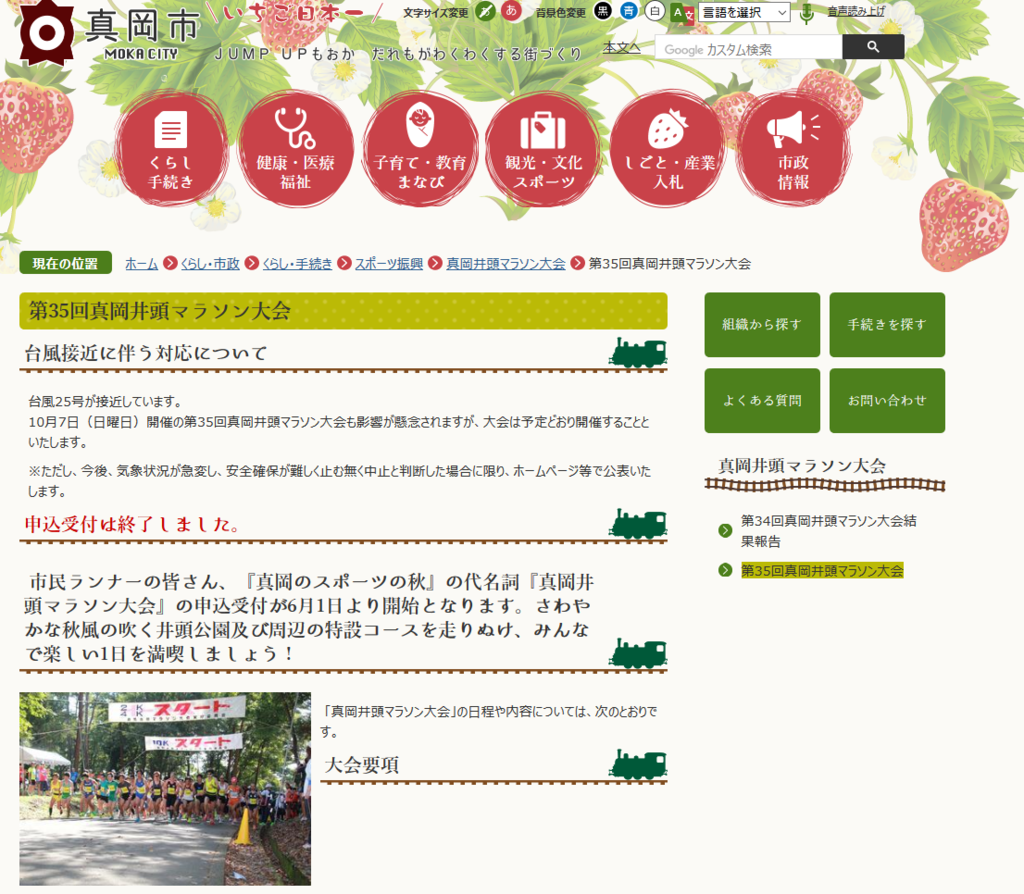Open 健康・医療 福祉 stethoscope menu
The height and width of the screenshot is (894, 1024).
click(x=295, y=149)
